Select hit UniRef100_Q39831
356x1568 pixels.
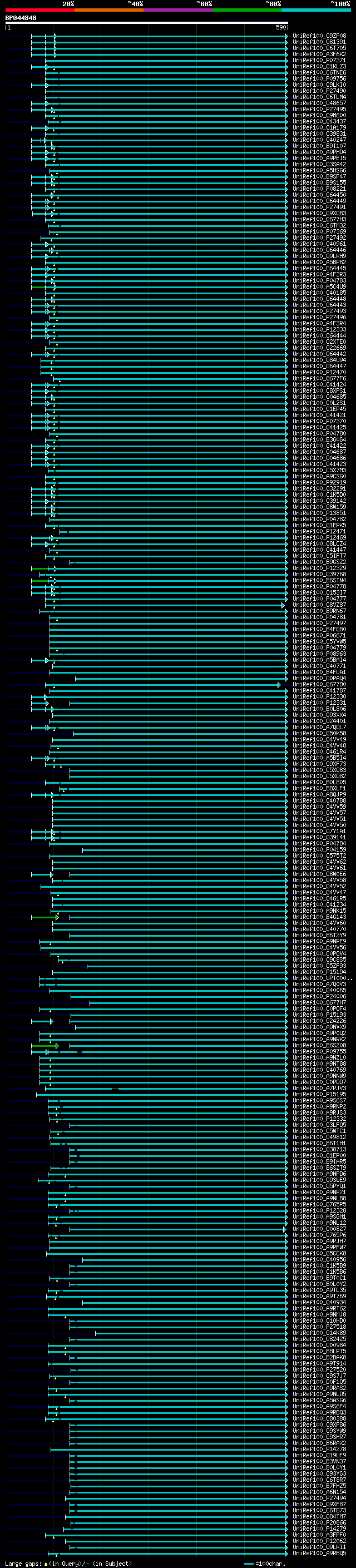tap(319, 134)
